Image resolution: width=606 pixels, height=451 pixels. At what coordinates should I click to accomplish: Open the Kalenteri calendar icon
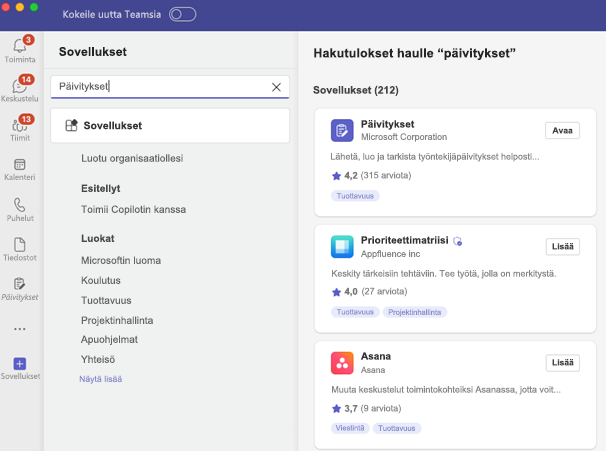pyautogui.click(x=20, y=165)
